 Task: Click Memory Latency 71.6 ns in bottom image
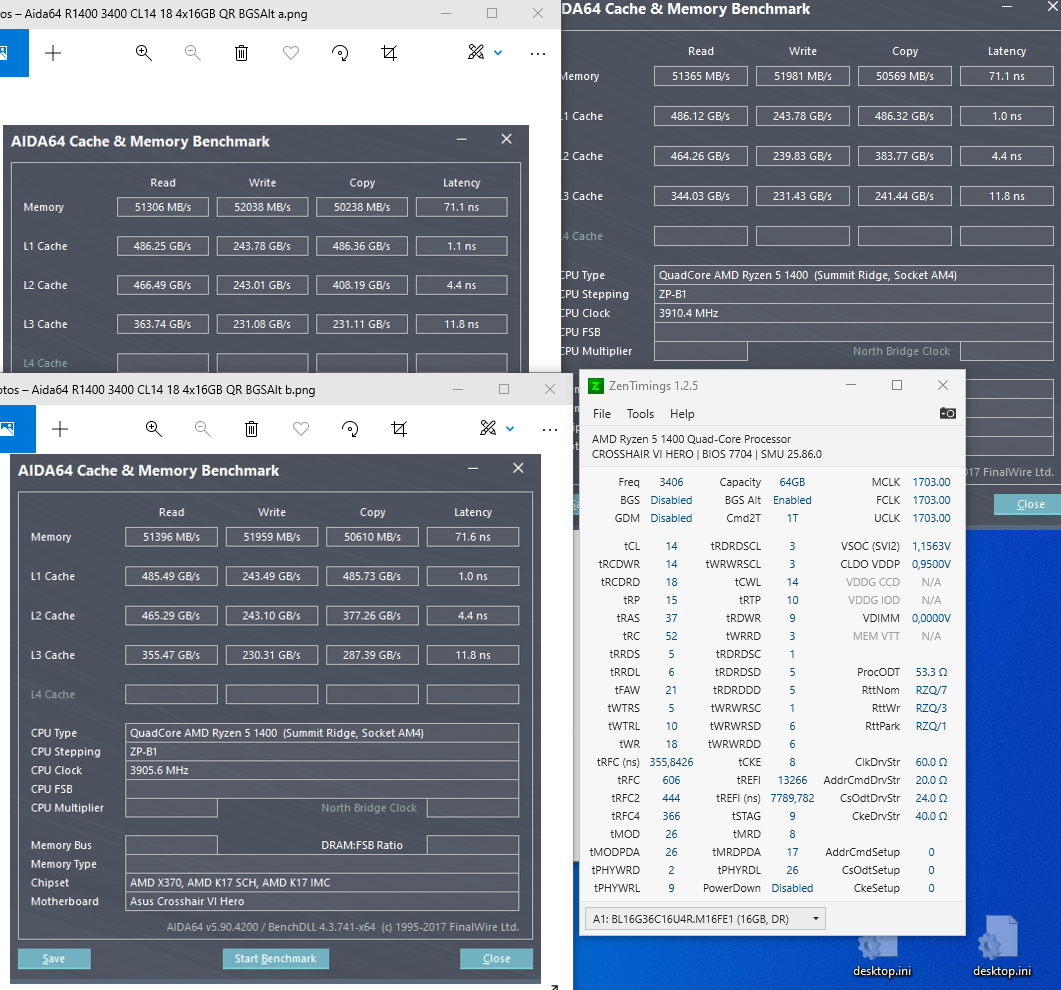tap(473, 537)
